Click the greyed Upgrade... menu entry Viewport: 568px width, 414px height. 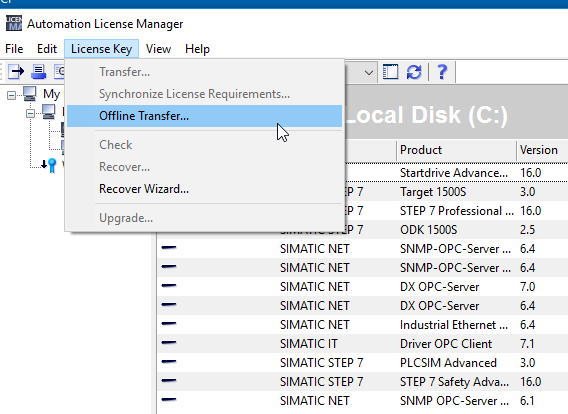[x=204, y=218]
